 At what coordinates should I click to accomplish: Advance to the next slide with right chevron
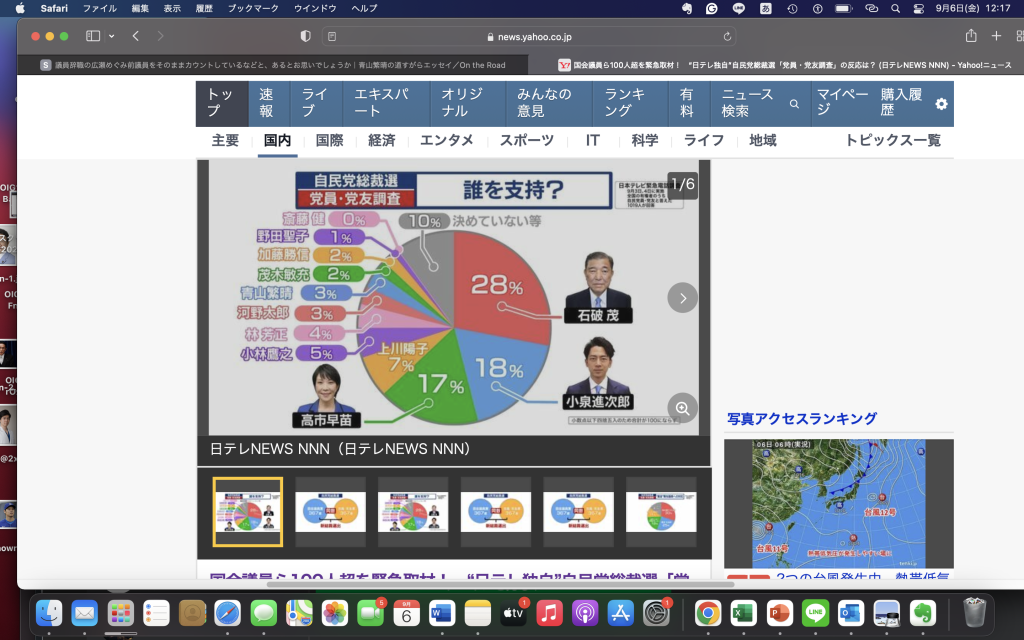683,297
